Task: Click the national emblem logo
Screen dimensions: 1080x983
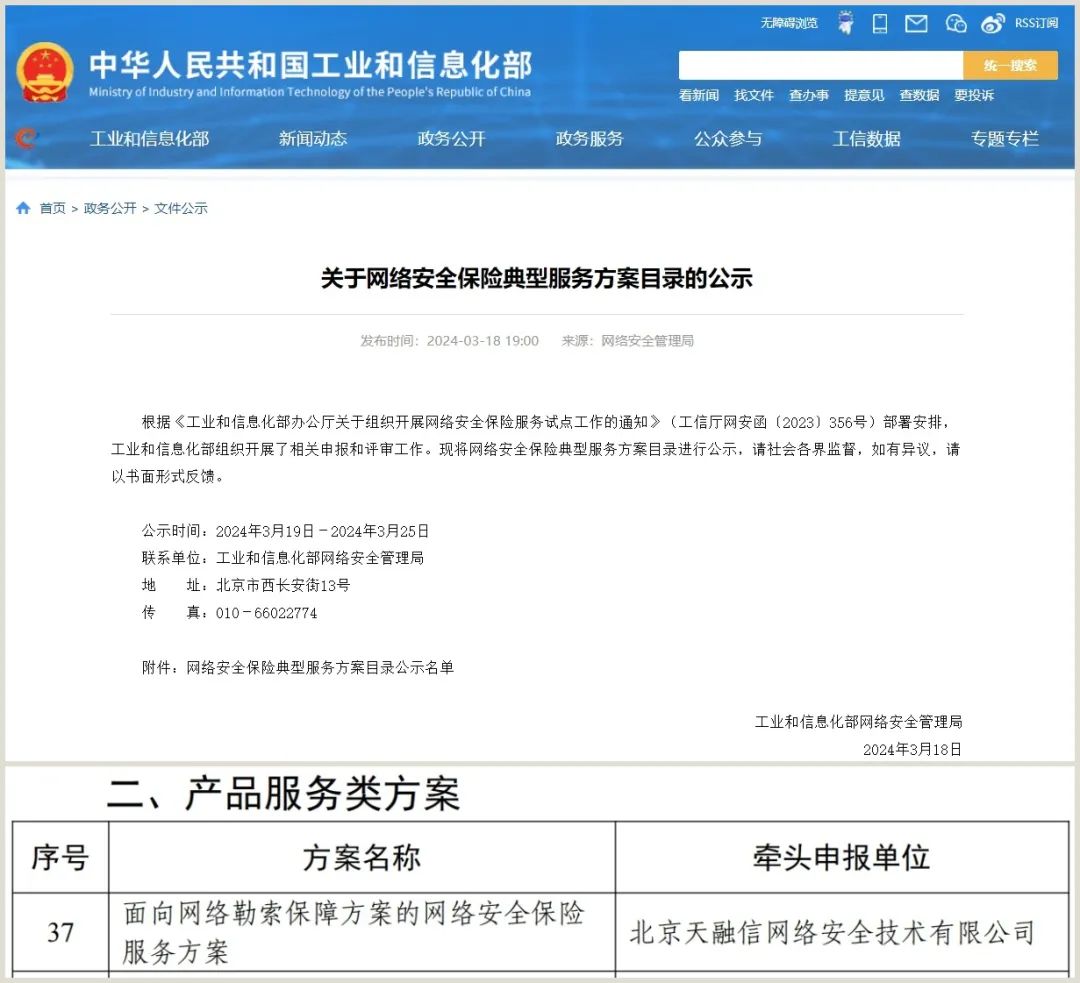Action: [45, 71]
